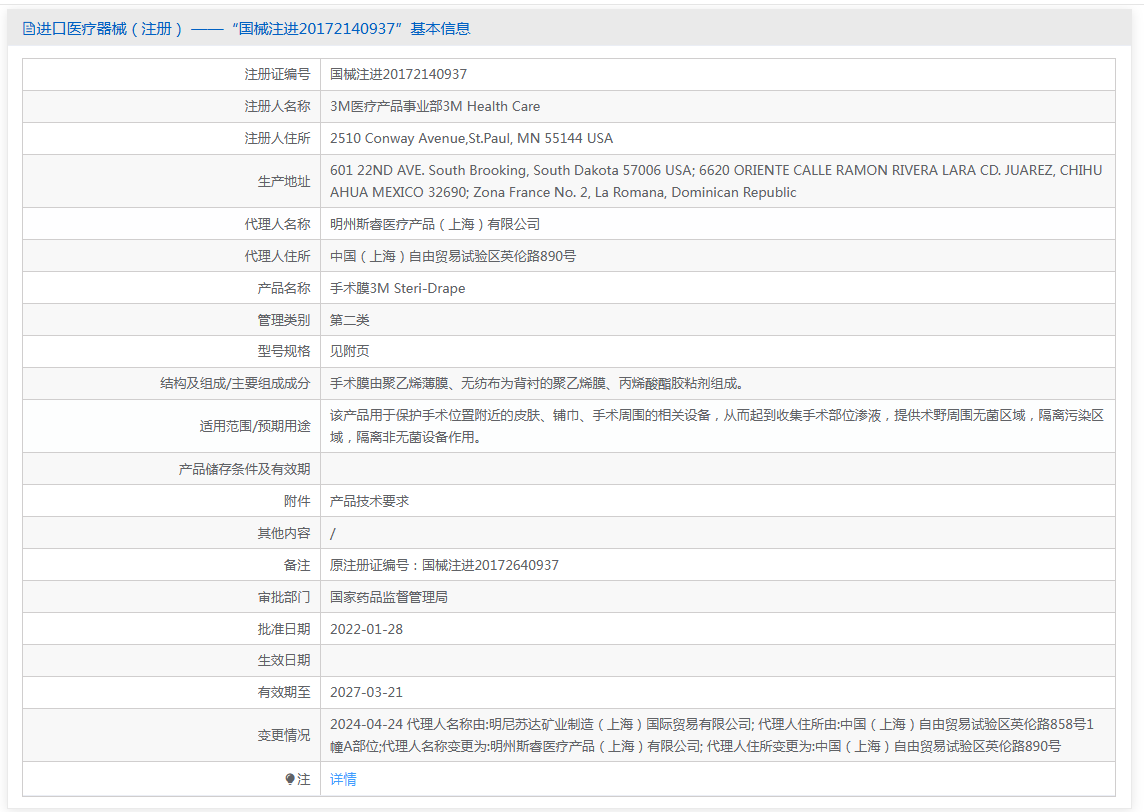Click attachment value 产品技术要求
This screenshot has width=1144, height=812.
point(369,501)
